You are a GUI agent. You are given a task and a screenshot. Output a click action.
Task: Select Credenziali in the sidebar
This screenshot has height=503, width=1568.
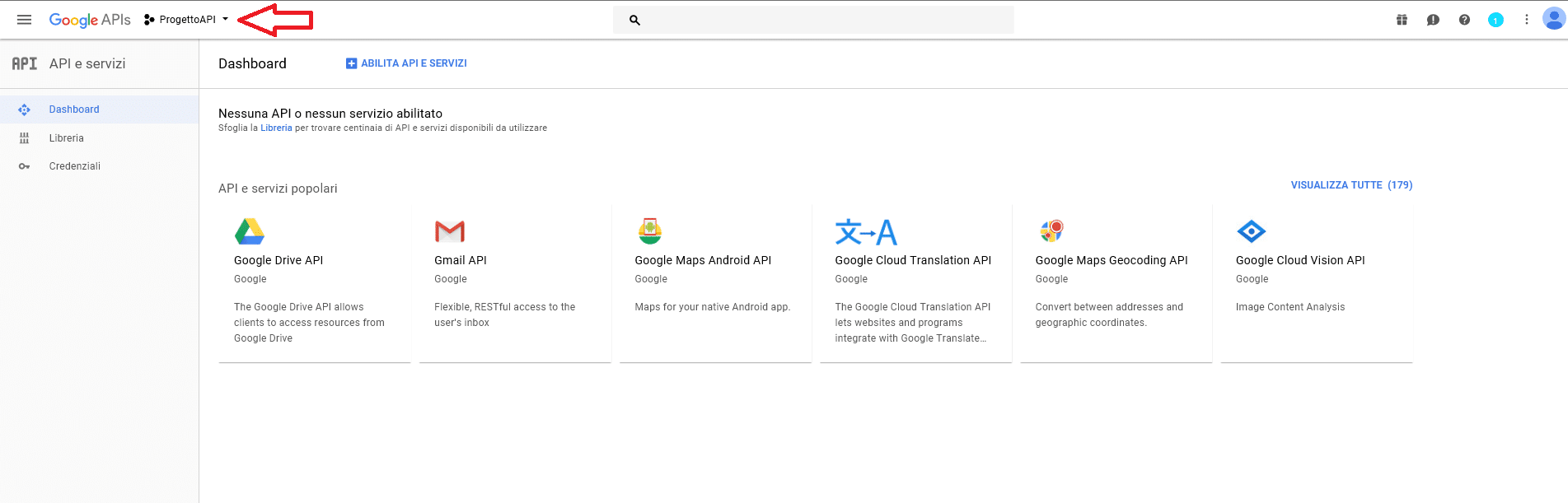pos(99,166)
